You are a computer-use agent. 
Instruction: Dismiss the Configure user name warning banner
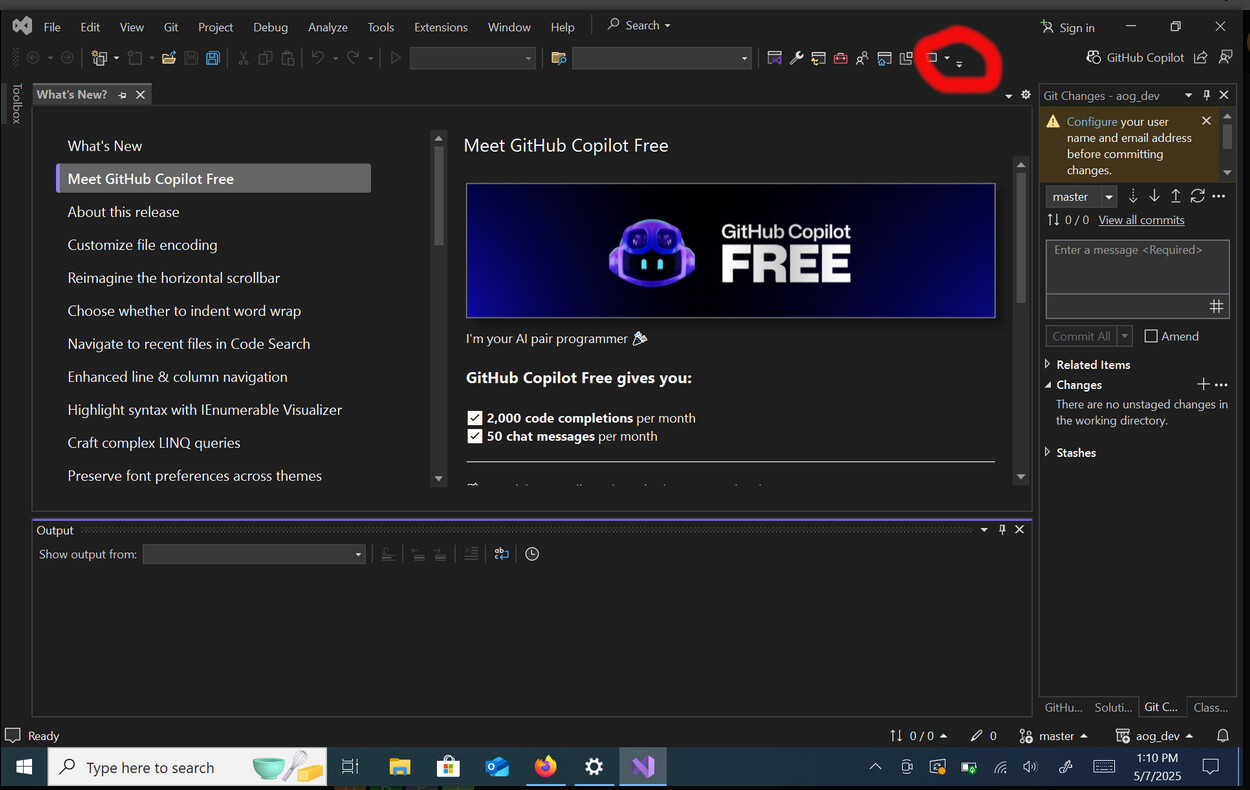[x=1206, y=121]
